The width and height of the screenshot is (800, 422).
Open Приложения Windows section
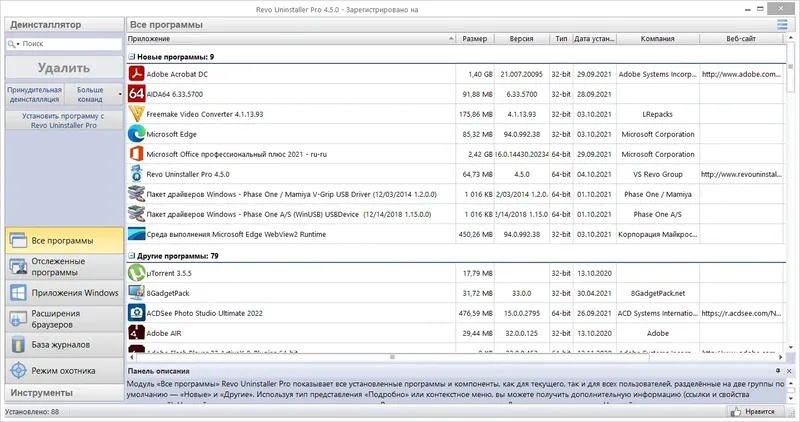tap(64, 292)
